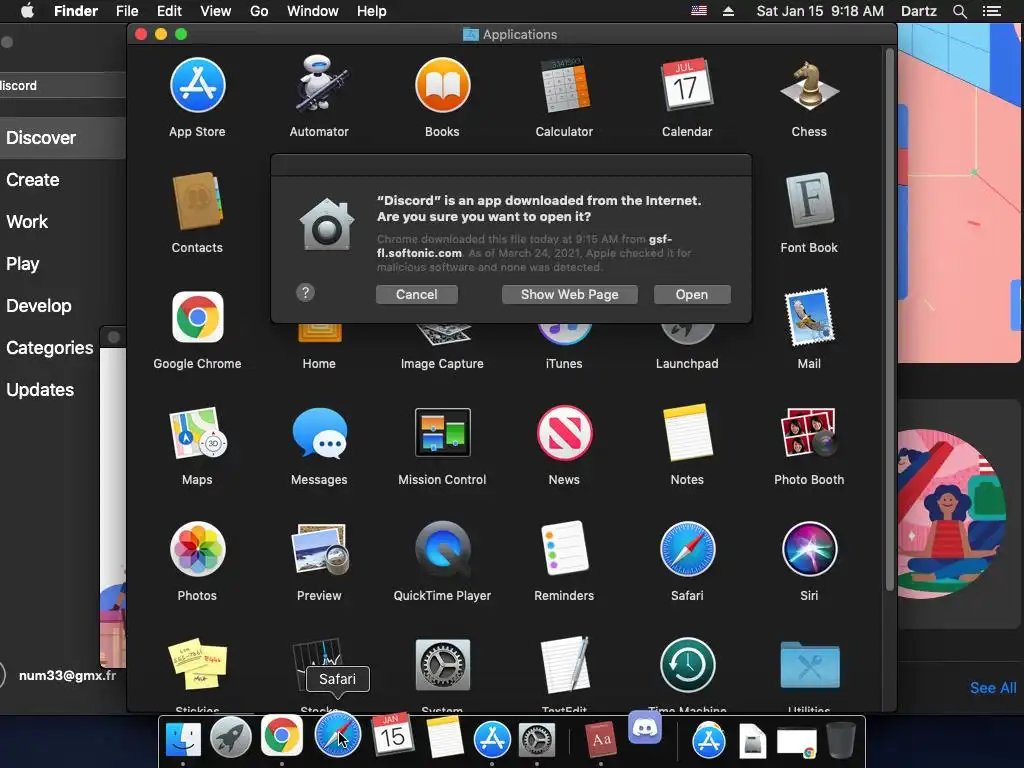This screenshot has width=1024, height=768.
Task: Launch Automator from the Applications window
Action: [x=319, y=84]
